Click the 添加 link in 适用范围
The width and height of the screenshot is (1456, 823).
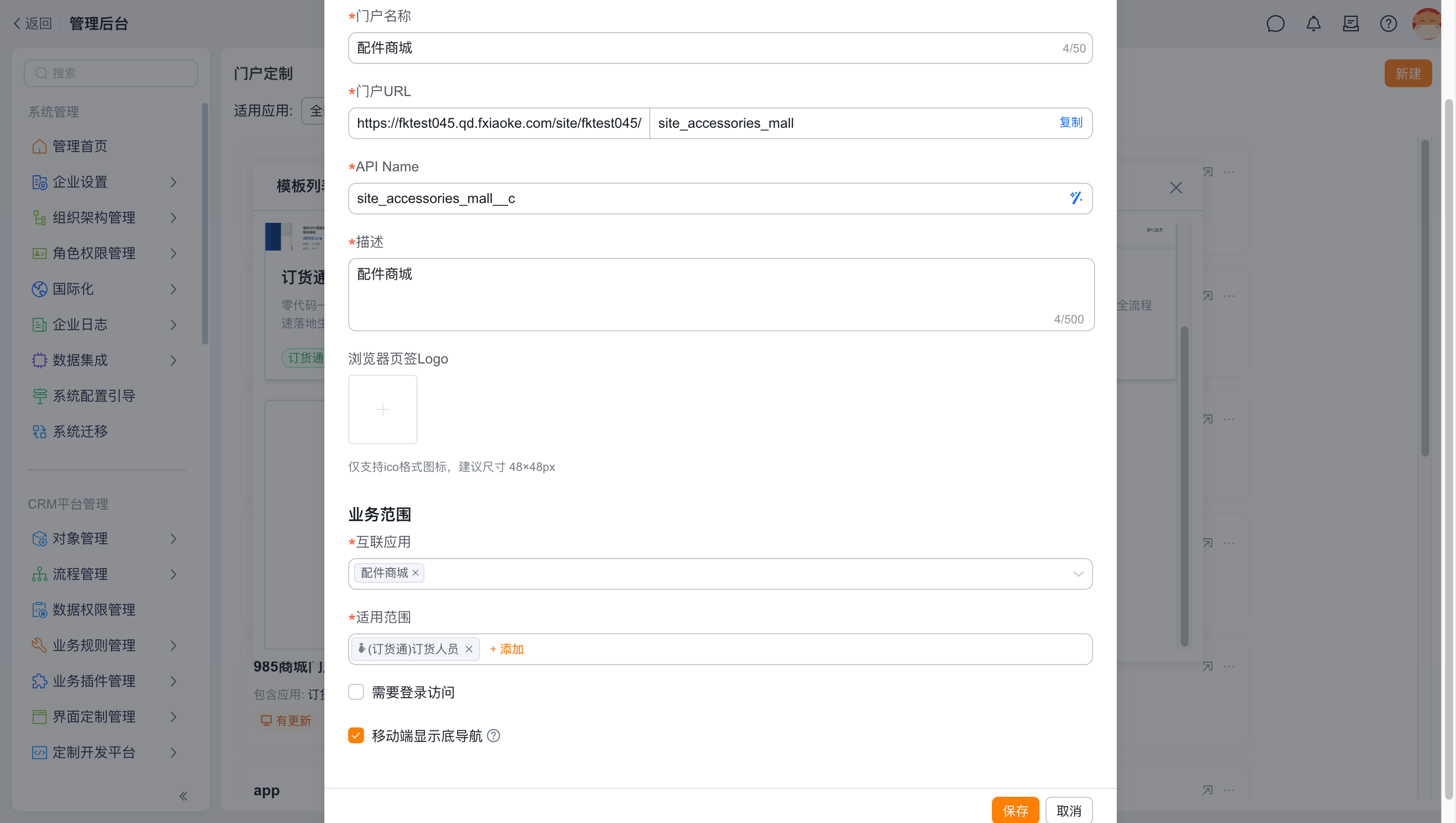coord(507,649)
